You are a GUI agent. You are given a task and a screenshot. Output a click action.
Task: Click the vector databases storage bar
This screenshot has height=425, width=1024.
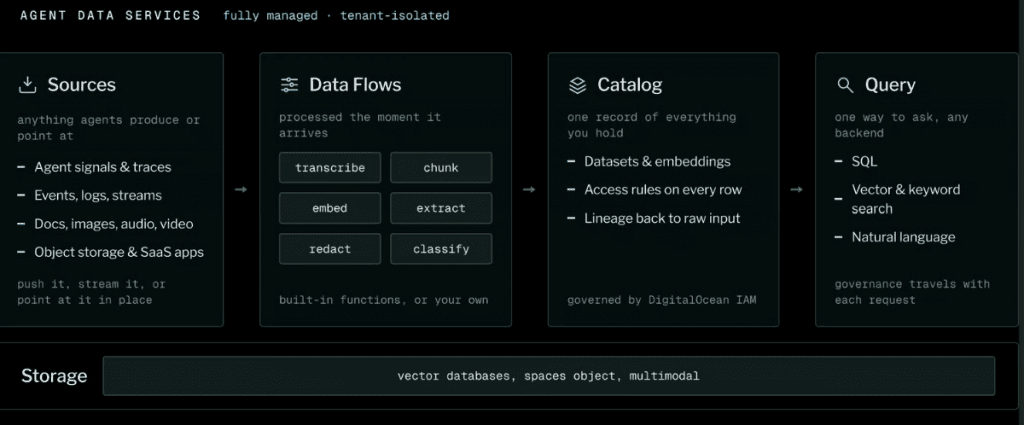(549, 376)
